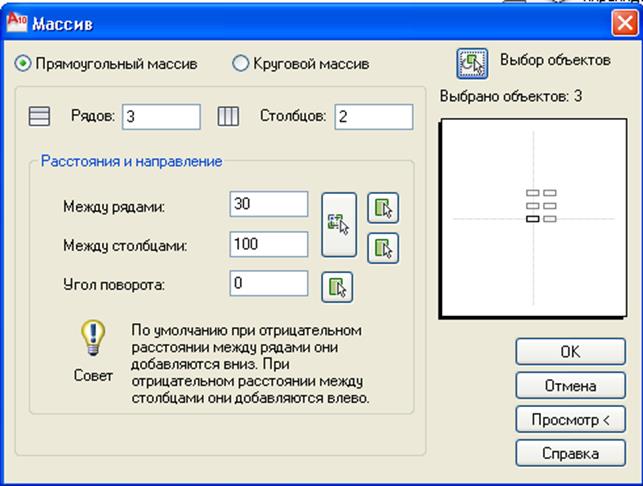
Task: Click the Угол поворота: label
Action: [x=114, y=285]
